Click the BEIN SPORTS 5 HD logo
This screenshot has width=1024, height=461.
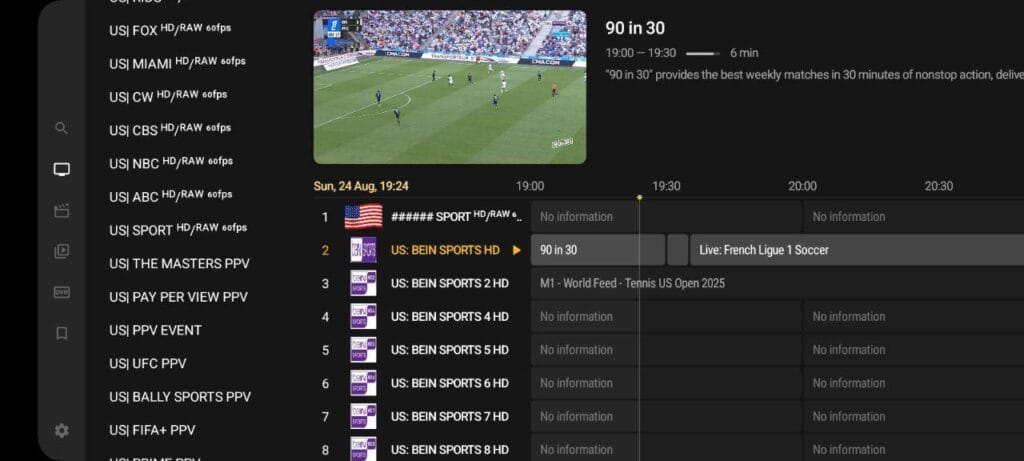(x=363, y=350)
